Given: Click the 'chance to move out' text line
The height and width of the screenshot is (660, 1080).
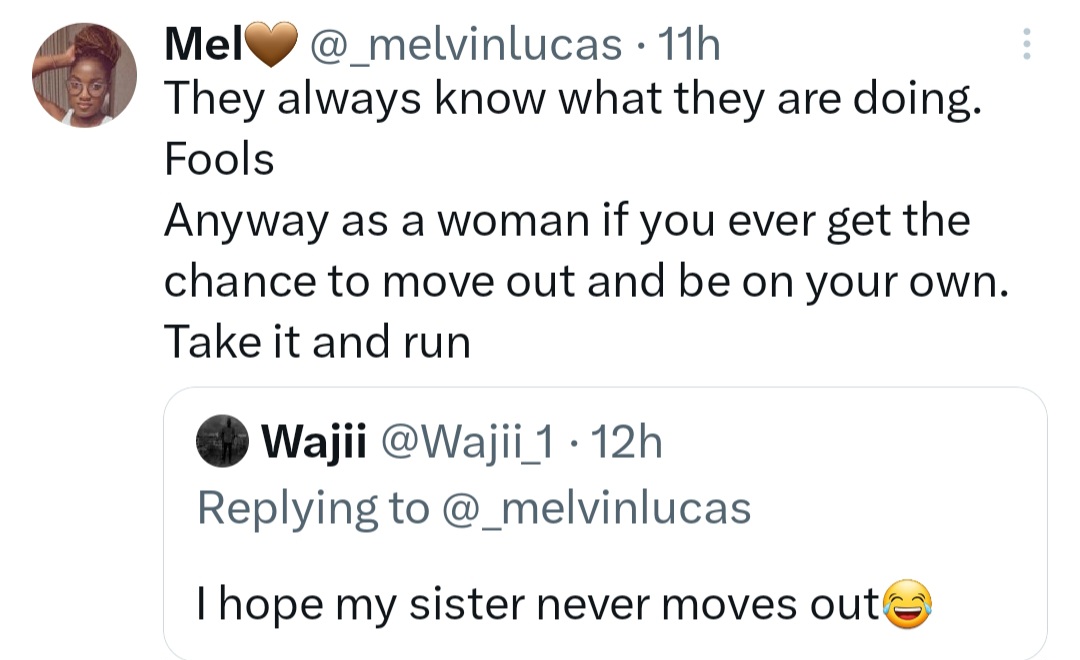Looking at the screenshot, I should 585,283.
